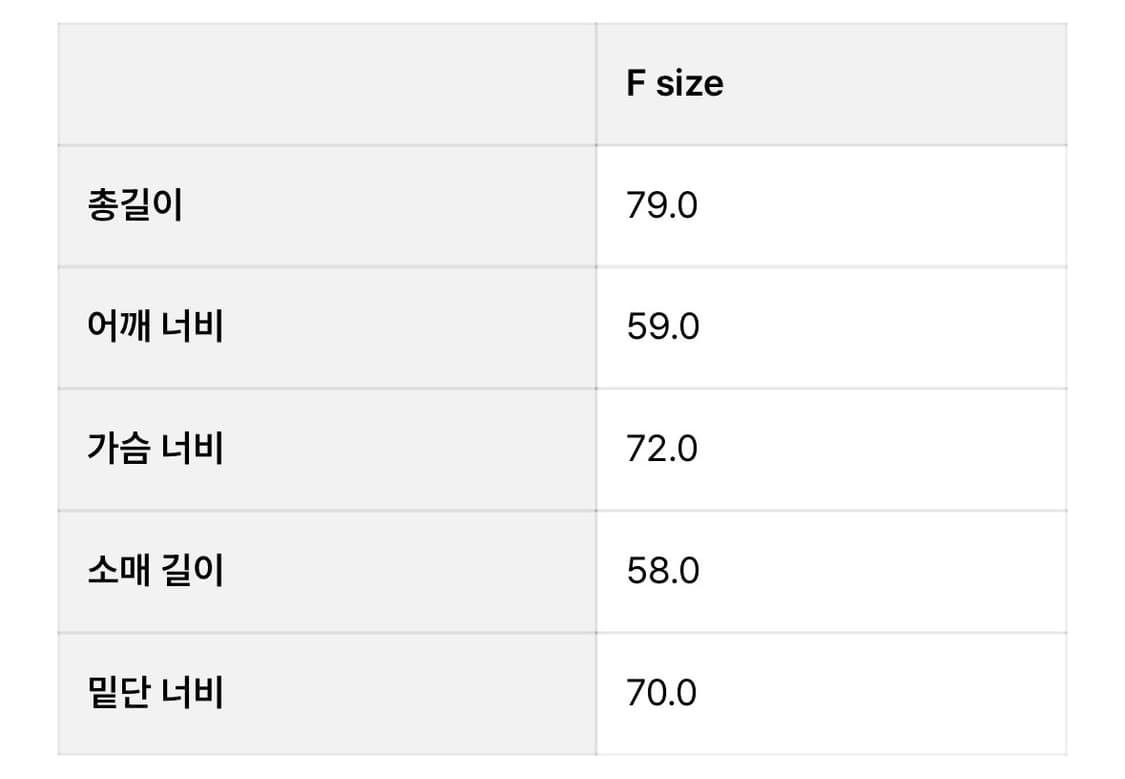The image size is (1125, 779).
Task: Click the "F size" column header
Action: tap(674, 84)
